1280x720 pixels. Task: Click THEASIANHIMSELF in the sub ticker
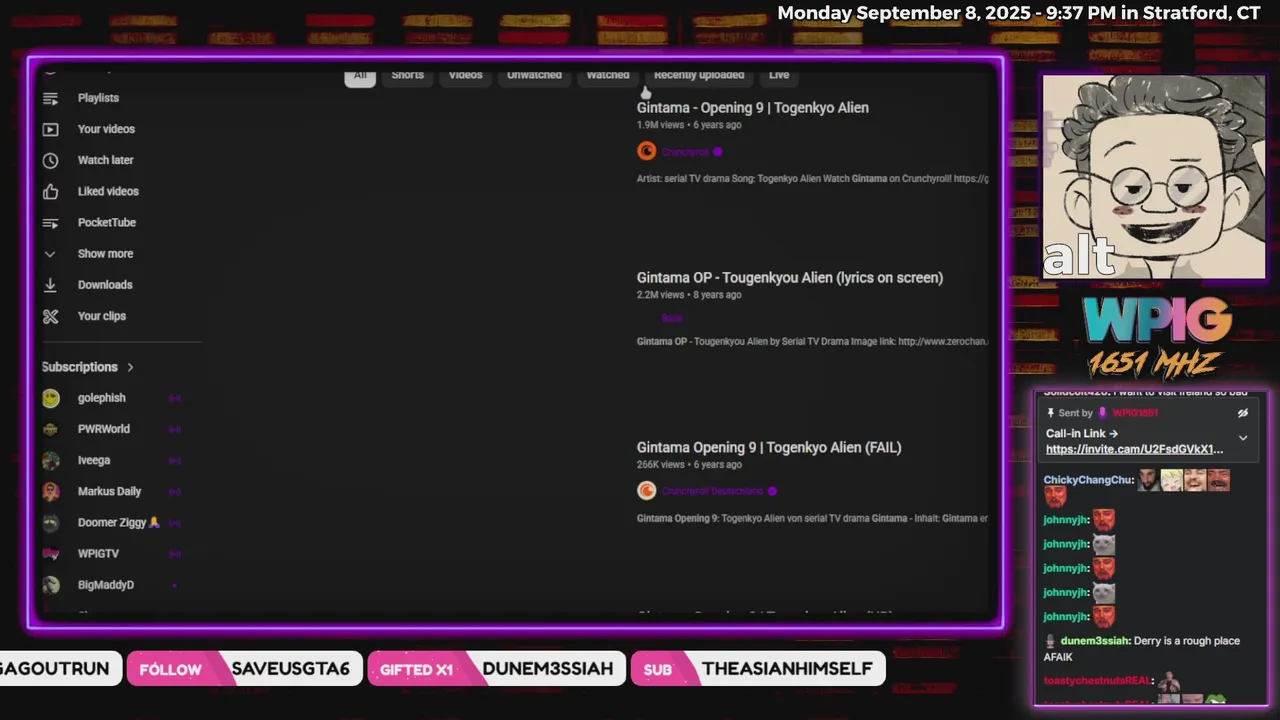pyautogui.click(x=787, y=669)
